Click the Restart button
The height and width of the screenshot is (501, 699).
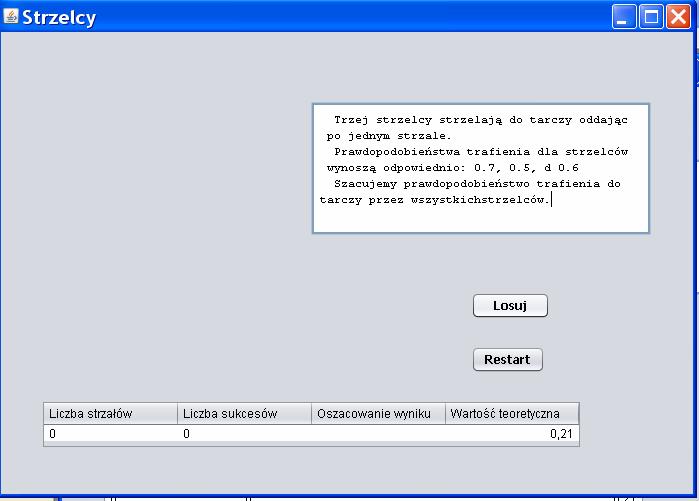click(507, 360)
